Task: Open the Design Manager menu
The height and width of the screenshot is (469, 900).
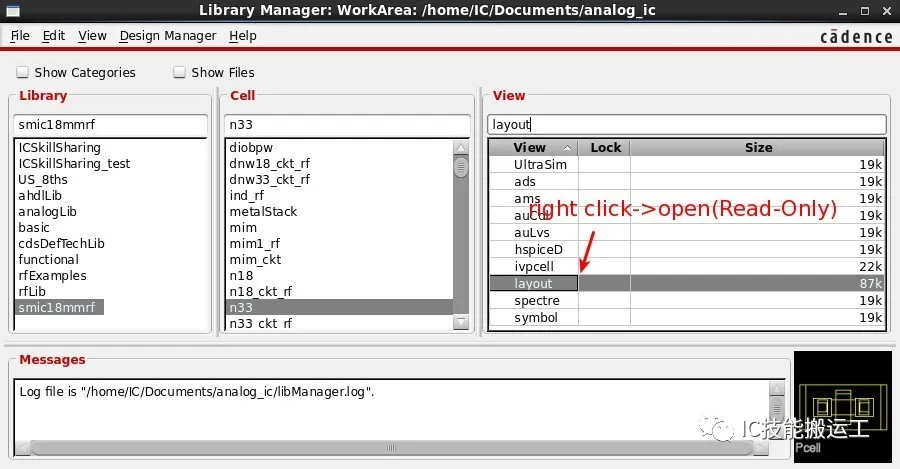Action: (168, 36)
